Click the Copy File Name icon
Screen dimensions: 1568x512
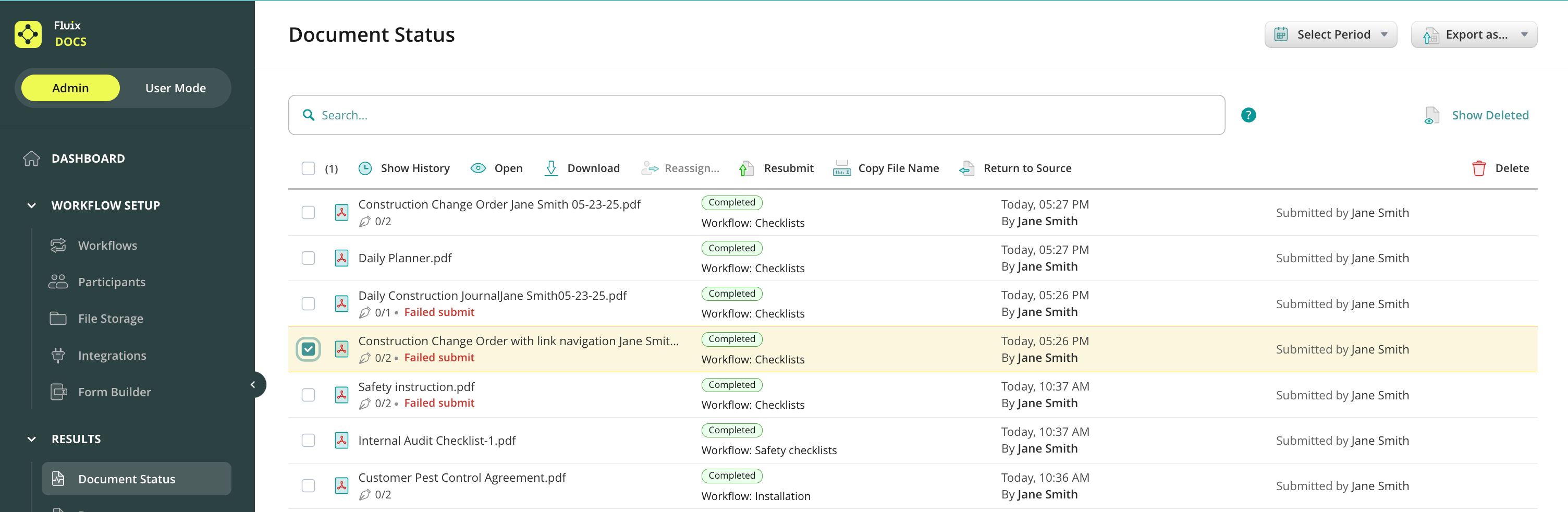[x=841, y=168]
